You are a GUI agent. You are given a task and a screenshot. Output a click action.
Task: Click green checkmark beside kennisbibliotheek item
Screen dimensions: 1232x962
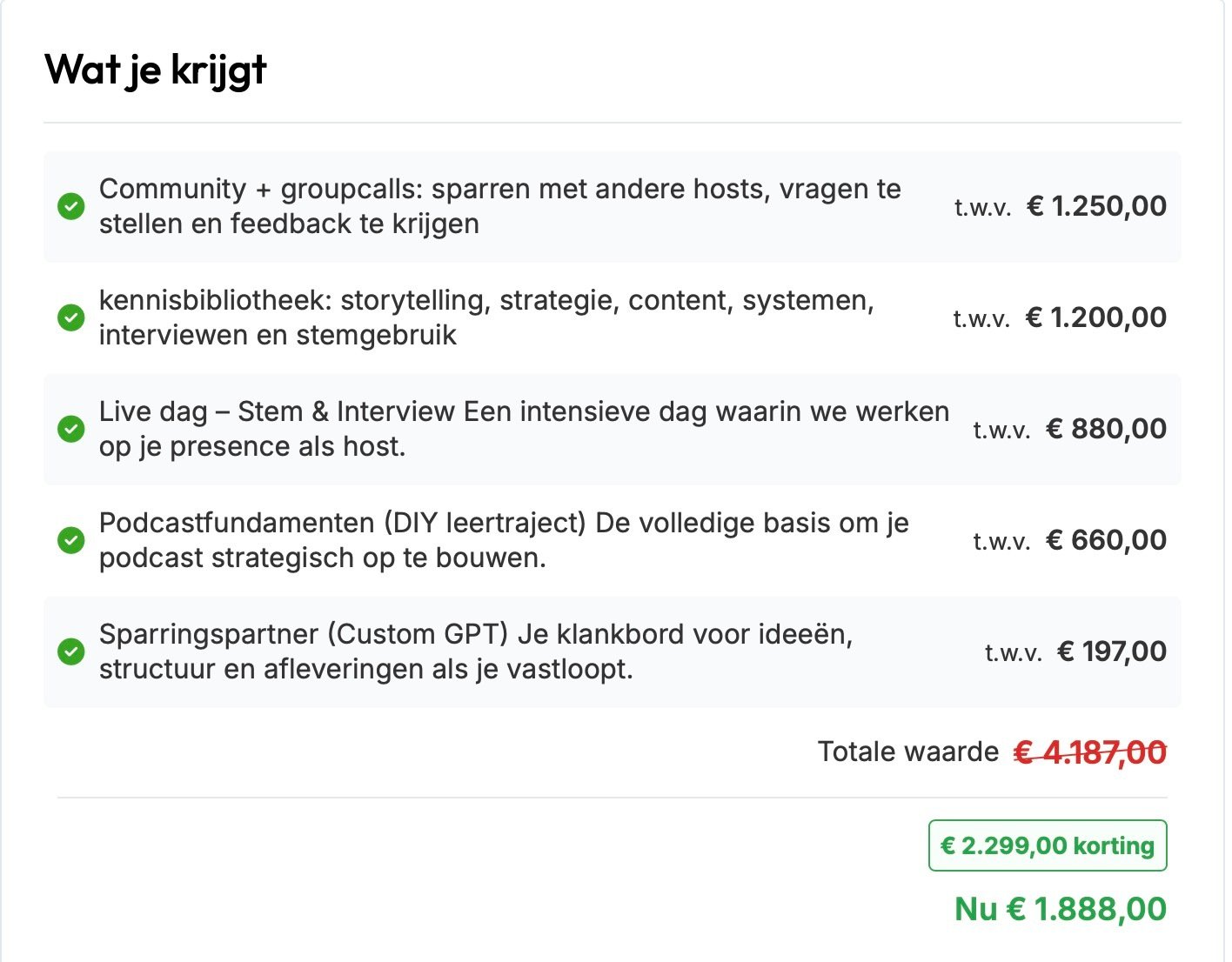[x=70, y=317]
